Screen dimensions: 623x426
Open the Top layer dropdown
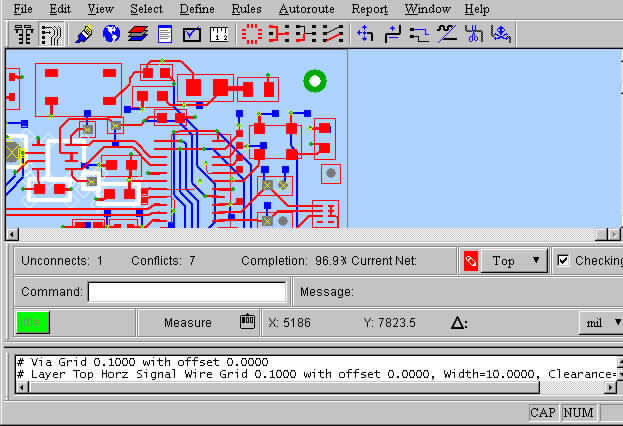click(x=514, y=261)
